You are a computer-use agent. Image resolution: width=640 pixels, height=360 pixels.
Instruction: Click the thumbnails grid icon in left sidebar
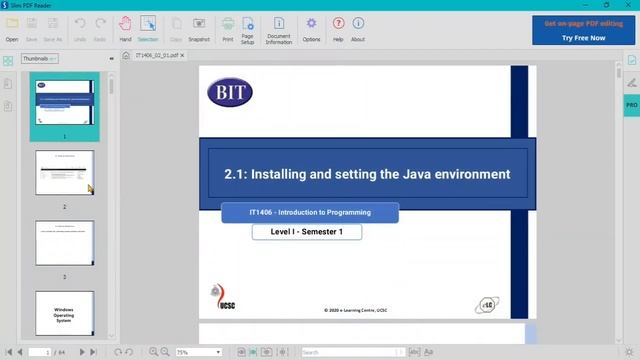(8, 61)
